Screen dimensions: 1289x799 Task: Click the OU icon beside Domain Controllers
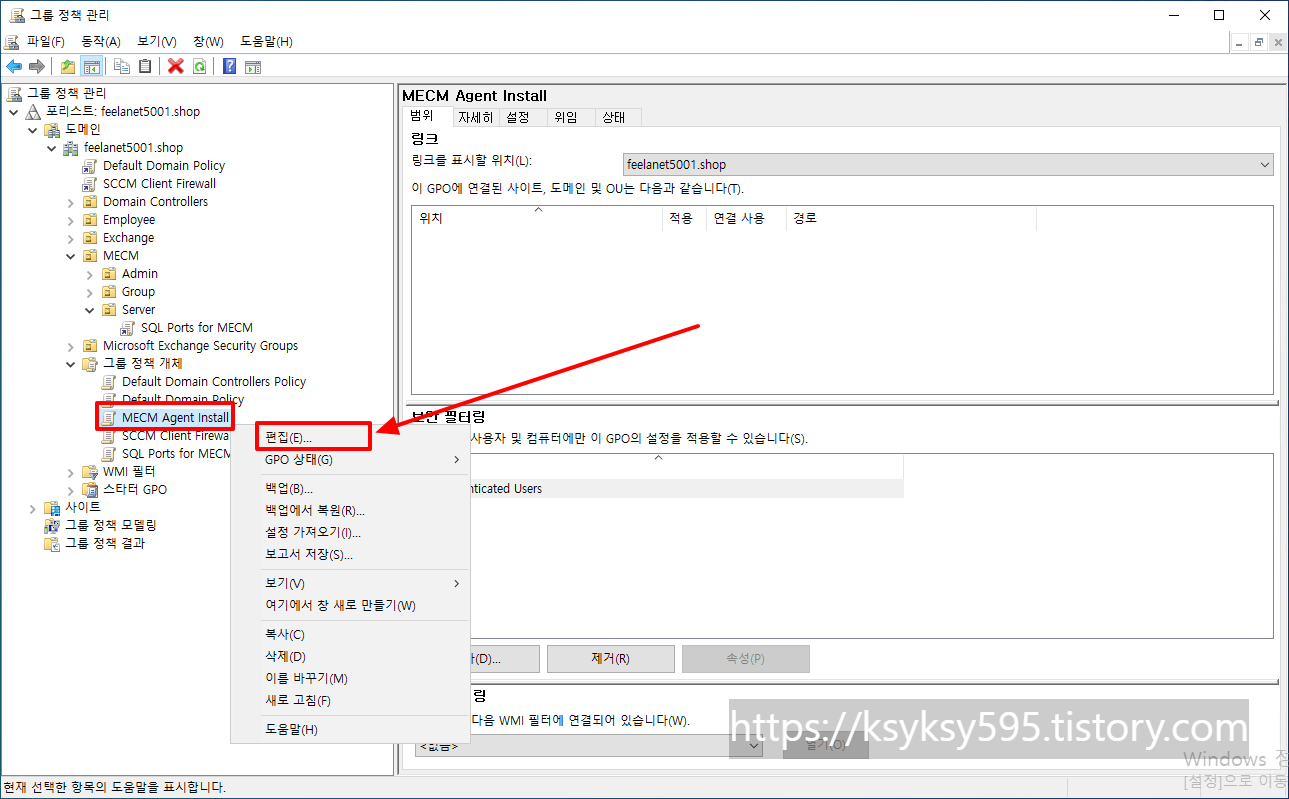click(x=91, y=202)
